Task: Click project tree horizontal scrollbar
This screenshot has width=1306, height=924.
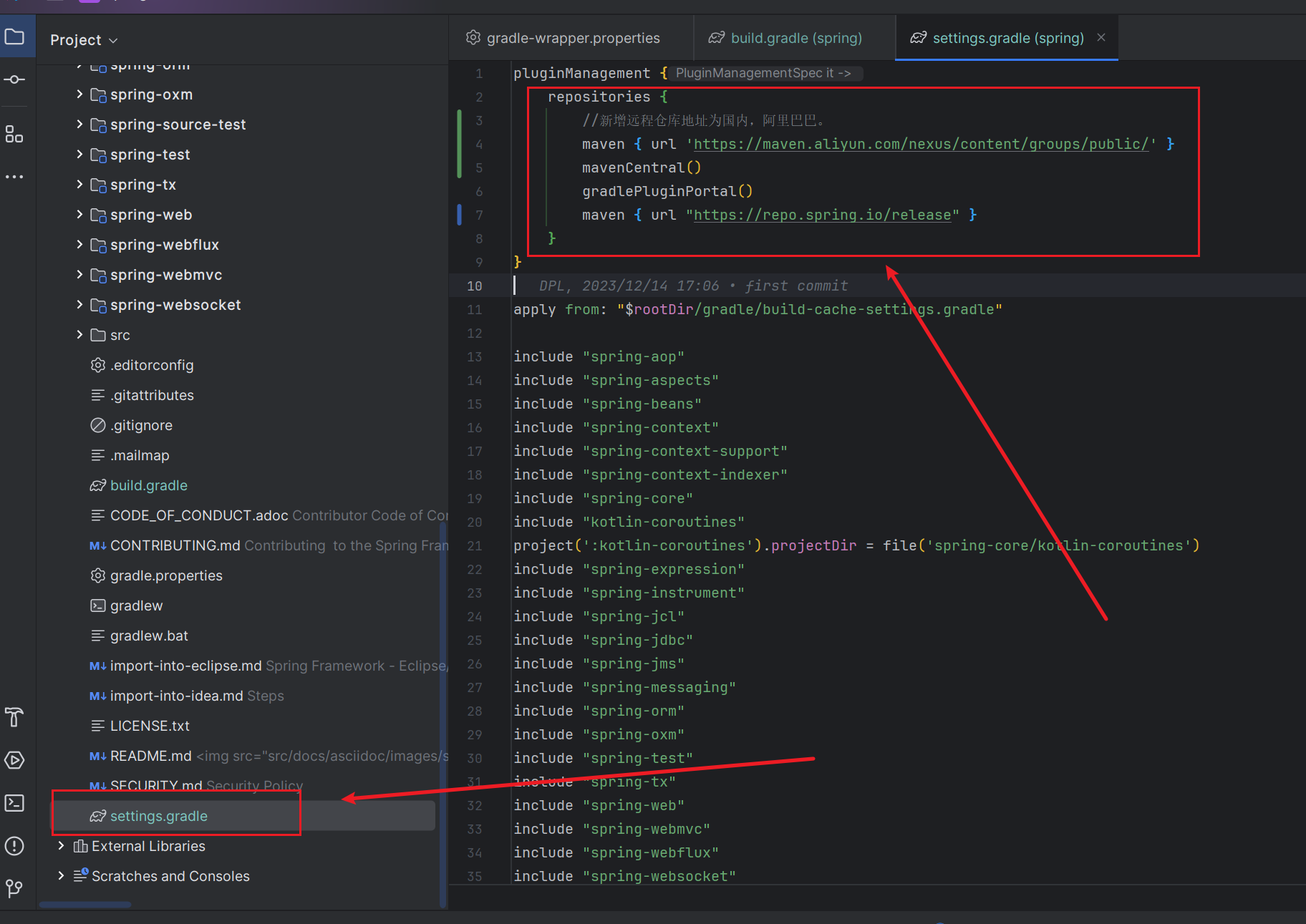Action: (85, 905)
